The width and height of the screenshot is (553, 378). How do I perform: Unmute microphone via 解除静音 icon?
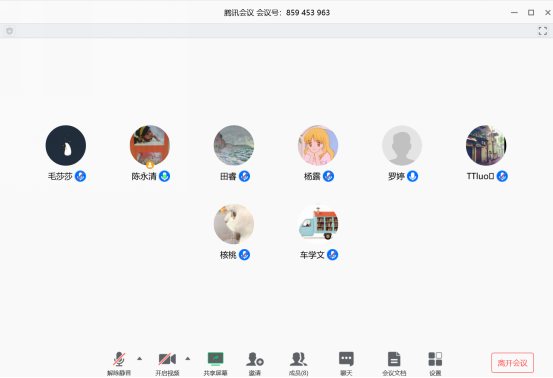119,359
